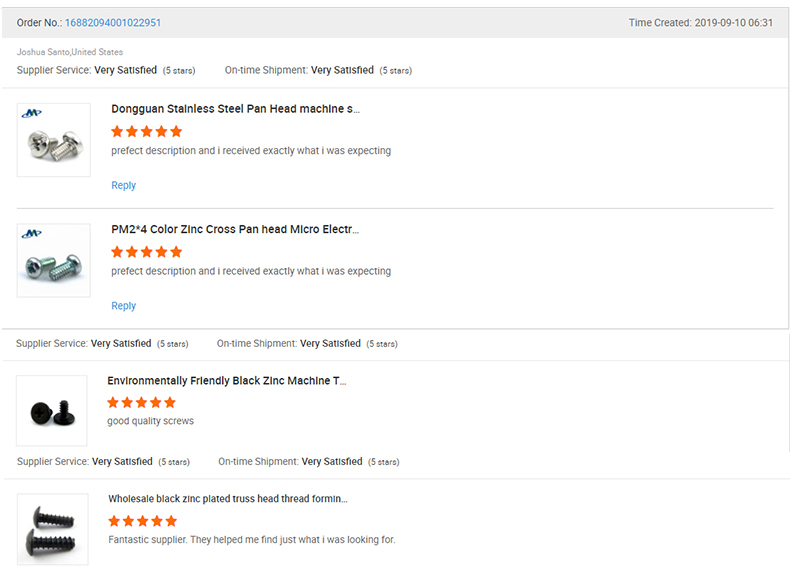790x584 pixels.
Task: Click logo icon on color zinc screw image
Action: 31,234
